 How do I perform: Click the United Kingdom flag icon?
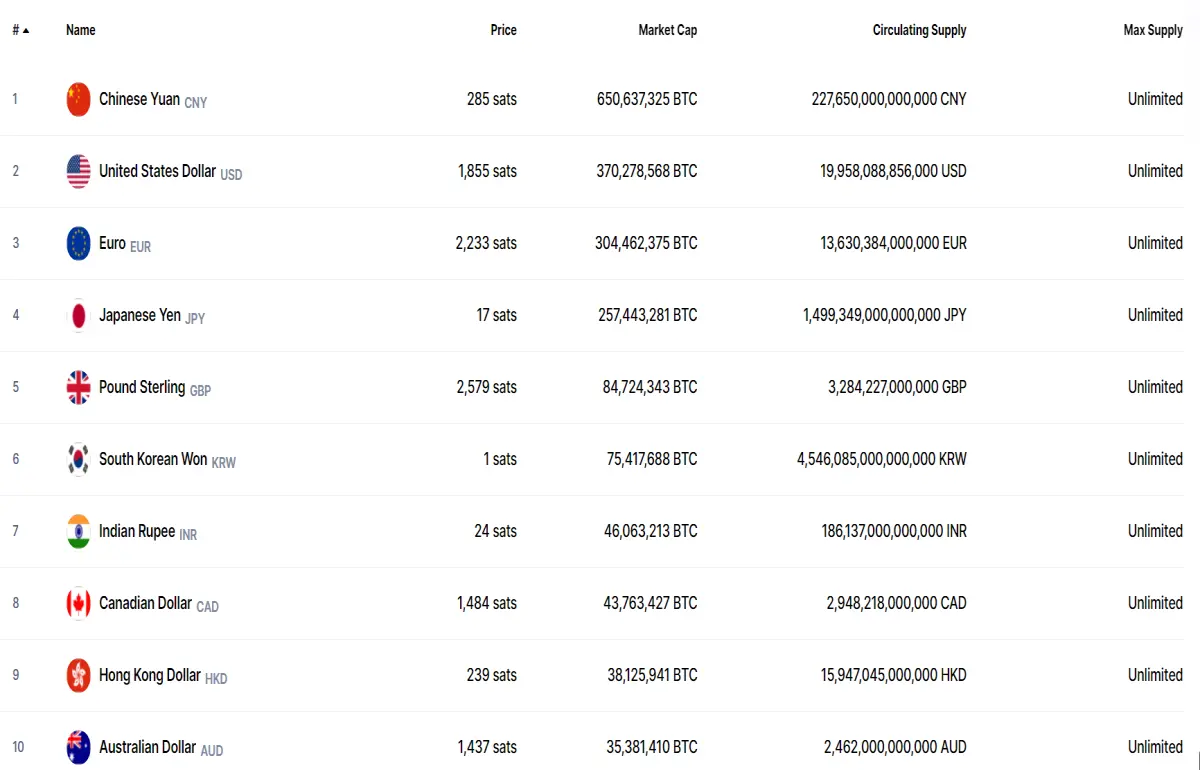coord(79,387)
